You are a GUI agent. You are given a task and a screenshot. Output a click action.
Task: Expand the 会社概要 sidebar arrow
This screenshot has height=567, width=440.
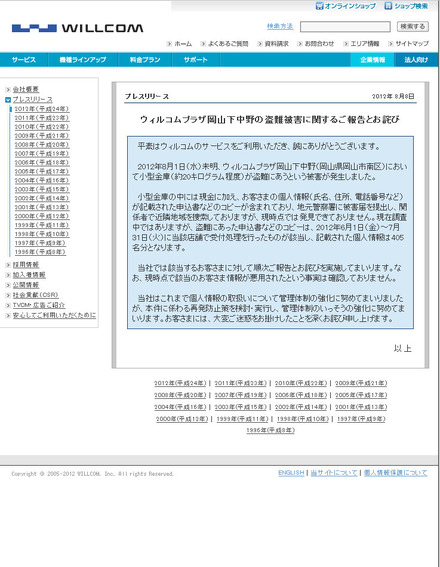pos(8,89)
